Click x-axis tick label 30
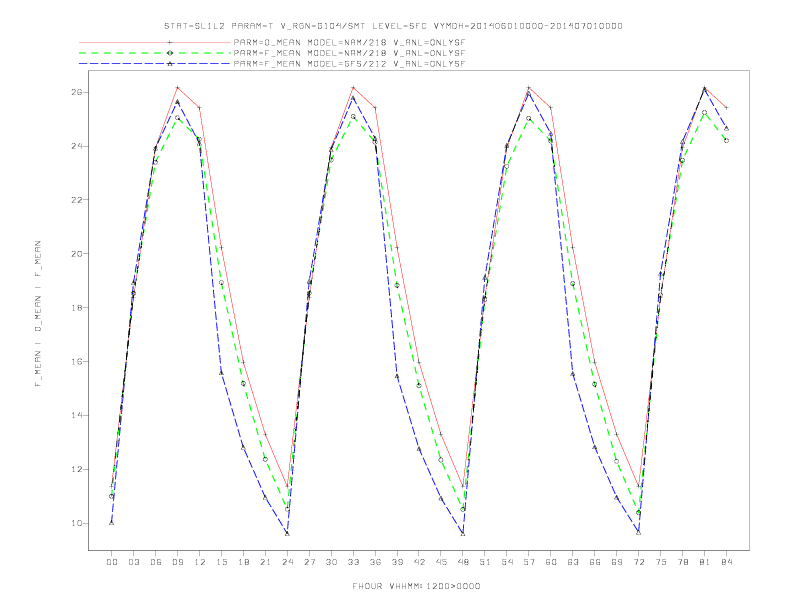 (x=331, y=562)
